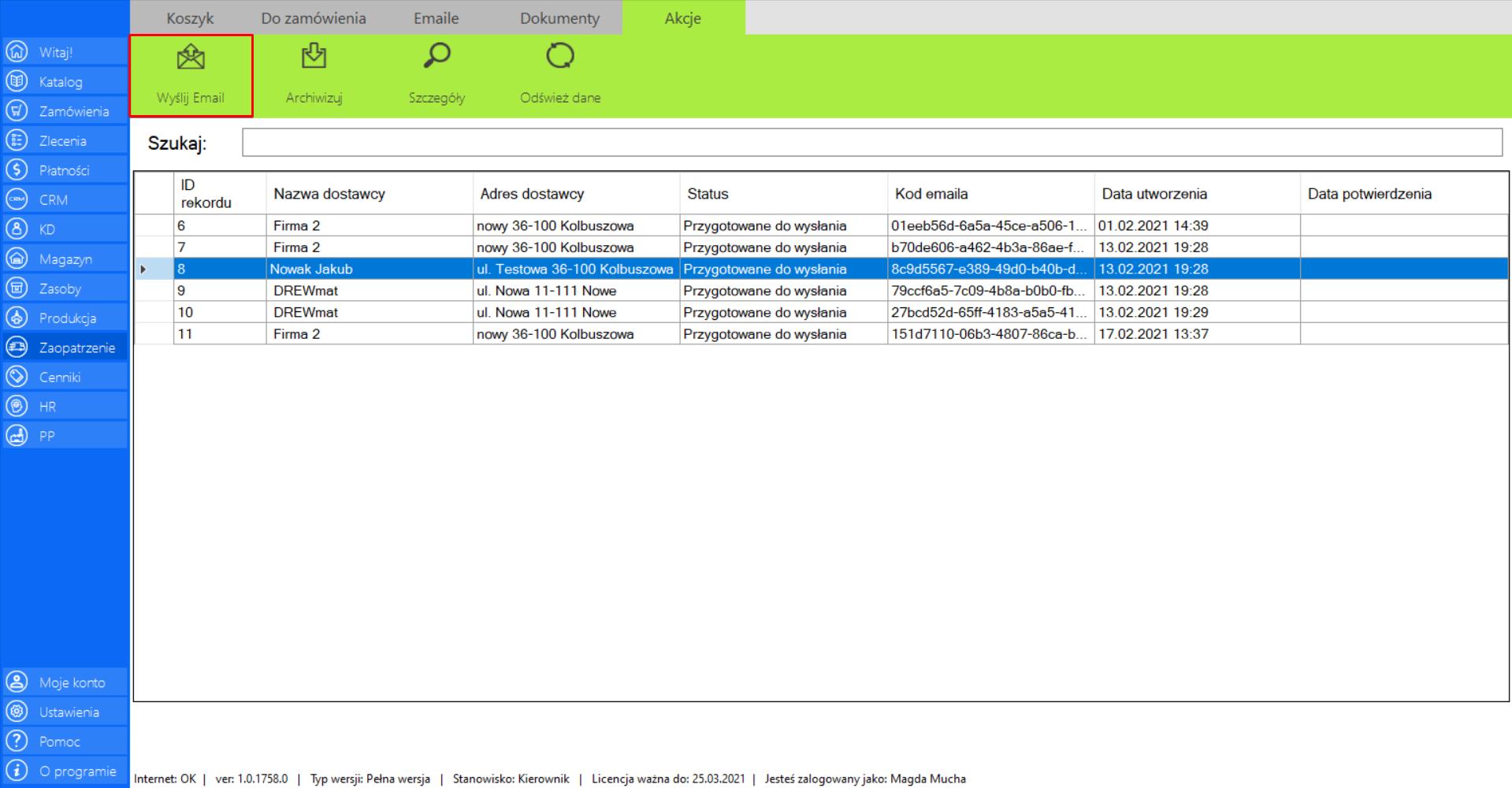Open the Pomoc help section
The width and height of the screenshot is (1512, 788).
(x=59, y=742)
